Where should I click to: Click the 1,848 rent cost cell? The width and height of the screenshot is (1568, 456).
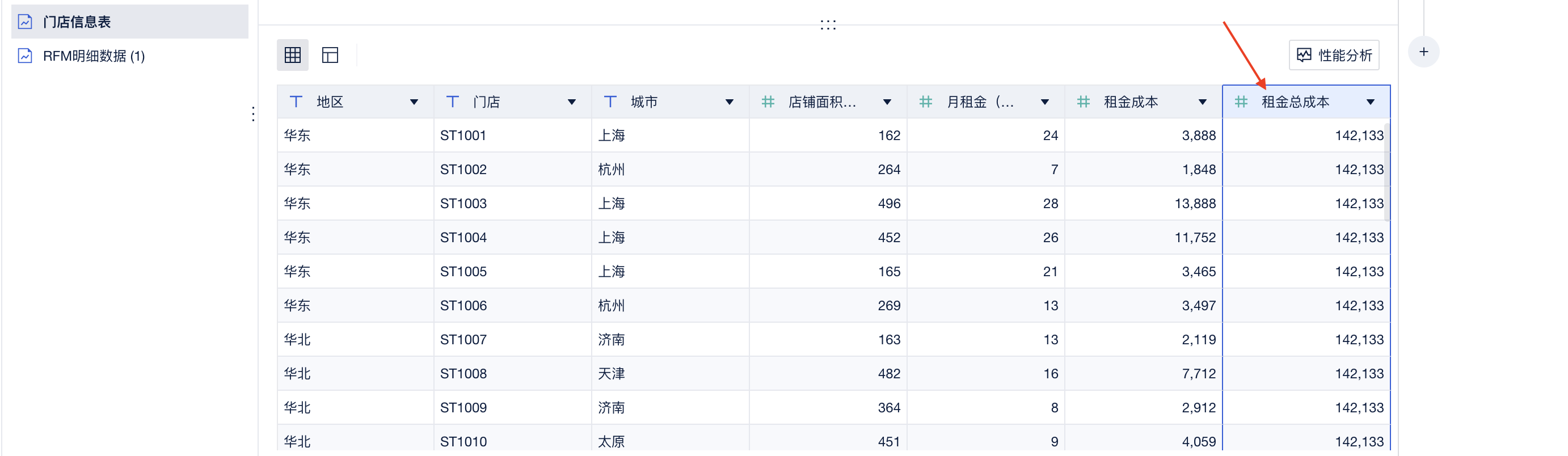tap(1144, 169)
